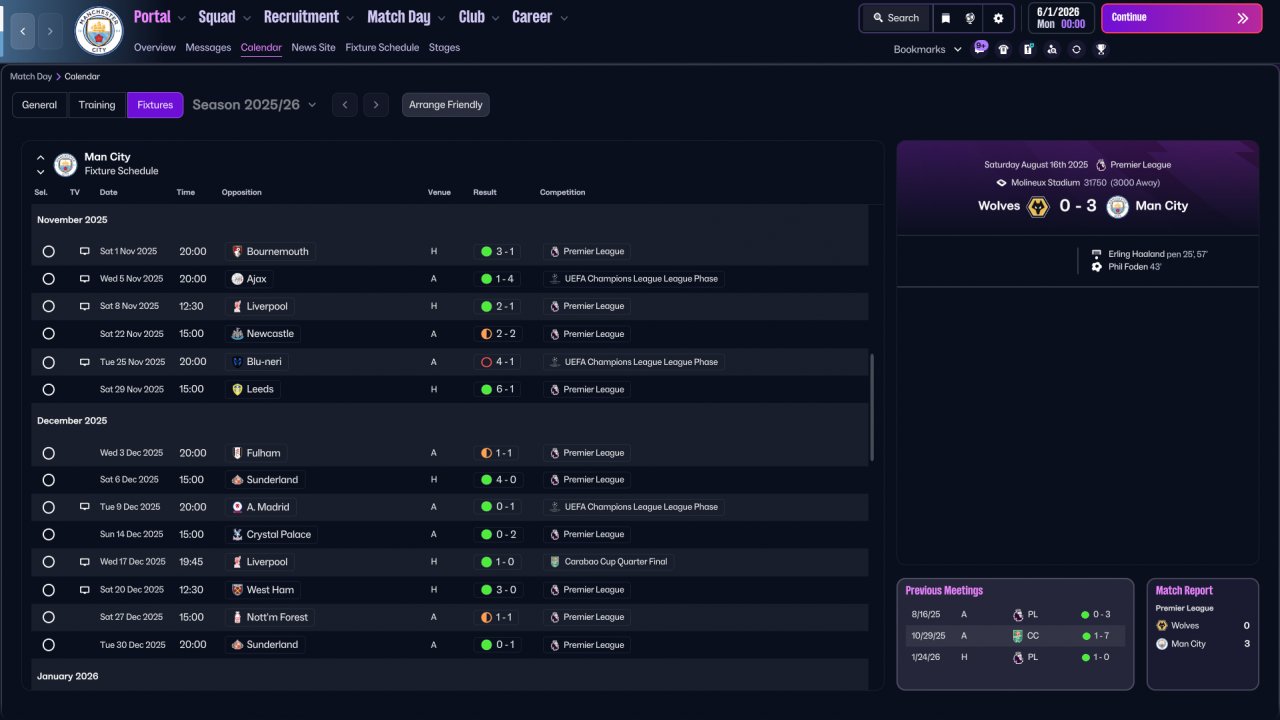The image size is (1280, 720).
Task: Click the trophy icon in bookmarks bar
Action: (x=1101, y=49)
